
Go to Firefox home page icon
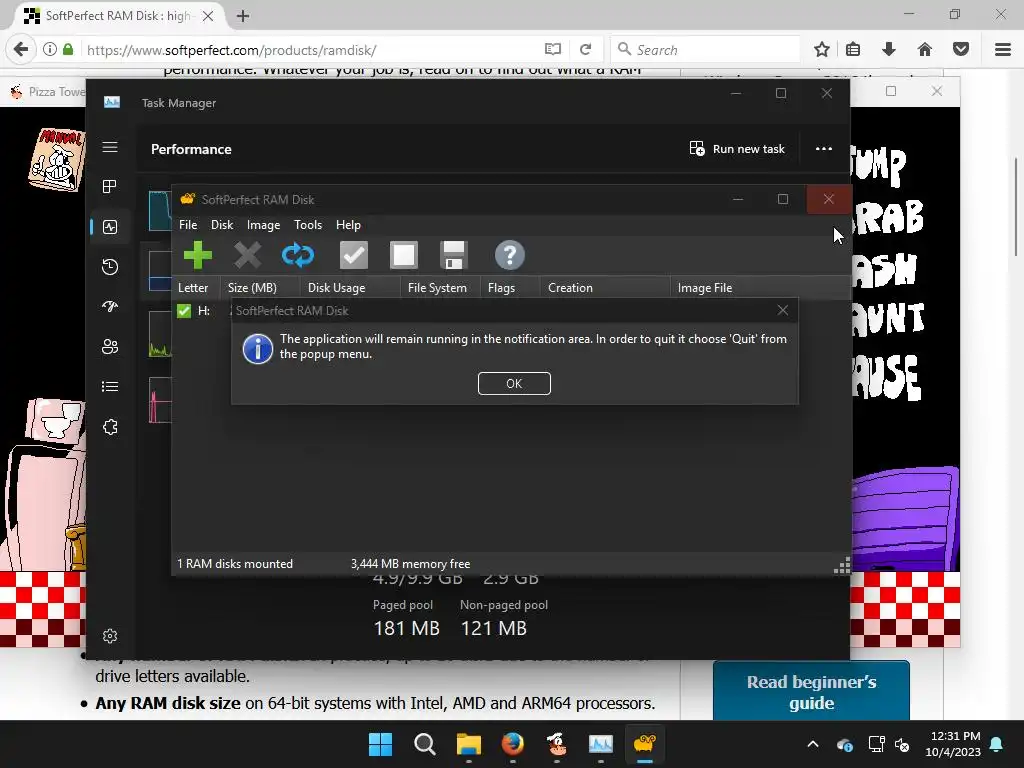click(925, 50)
